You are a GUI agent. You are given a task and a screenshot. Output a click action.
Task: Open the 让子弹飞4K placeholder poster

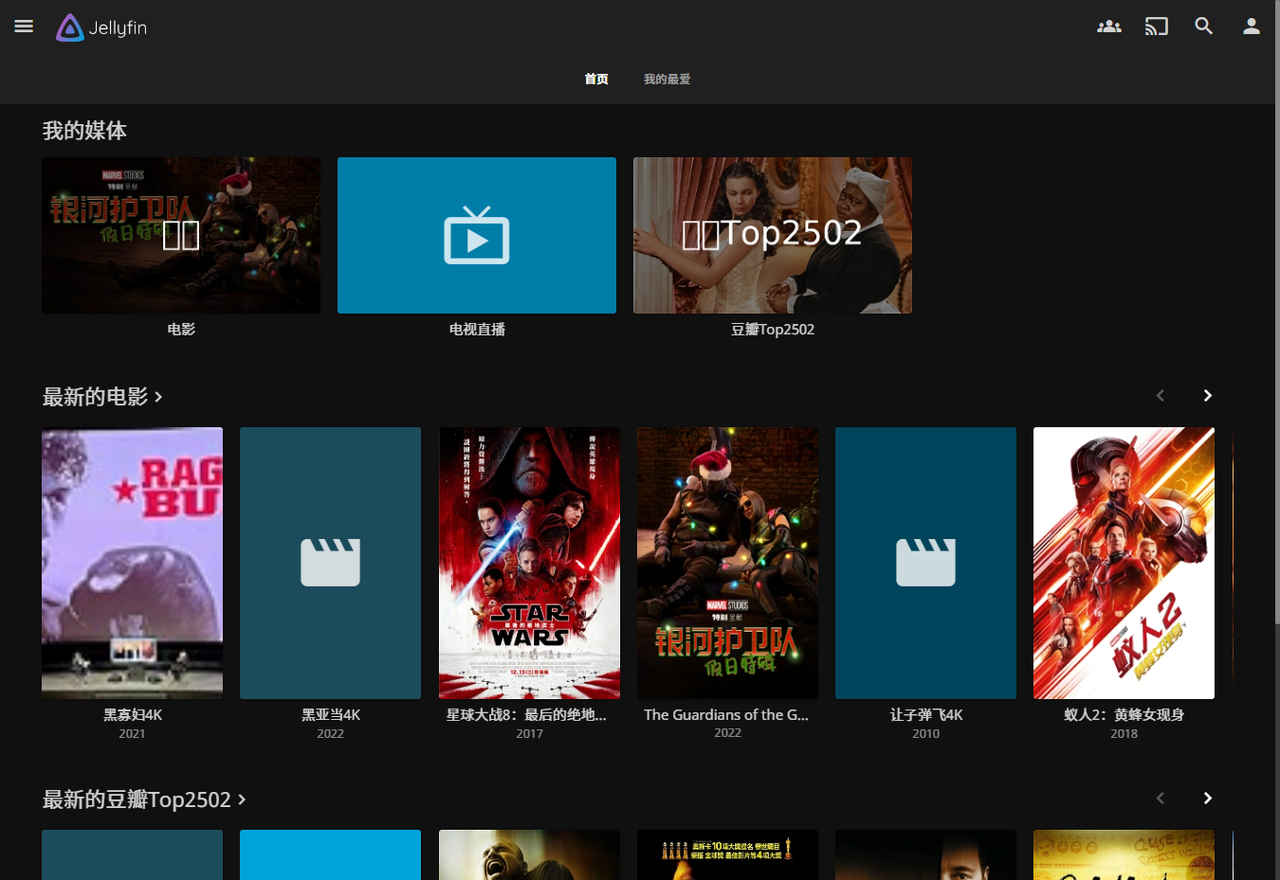coord(925,563)
